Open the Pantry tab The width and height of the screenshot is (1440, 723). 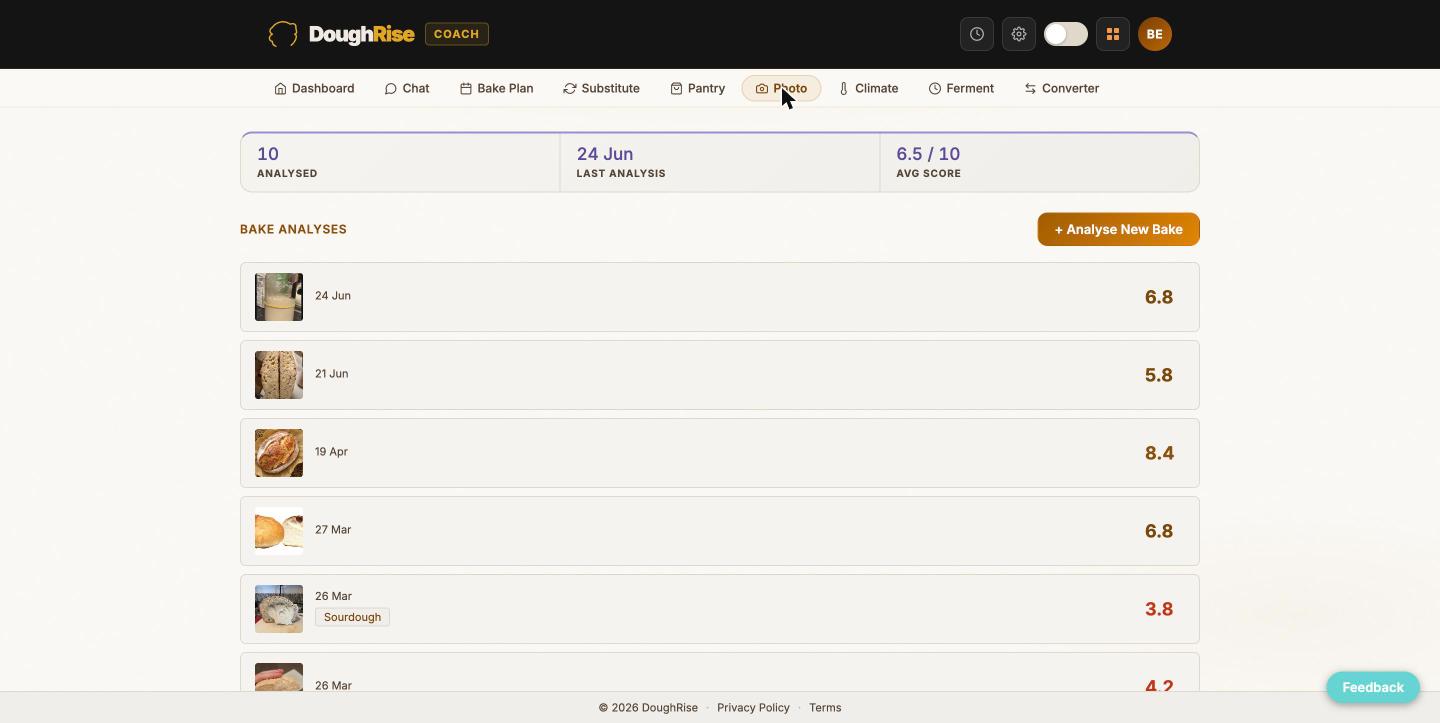pos(697,88)
